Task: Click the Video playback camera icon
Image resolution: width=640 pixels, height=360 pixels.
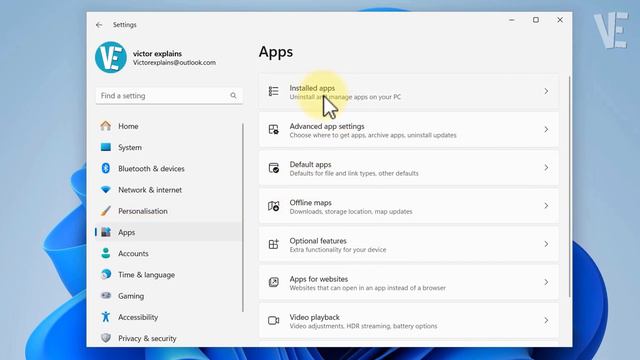Action: pos(273,320)
